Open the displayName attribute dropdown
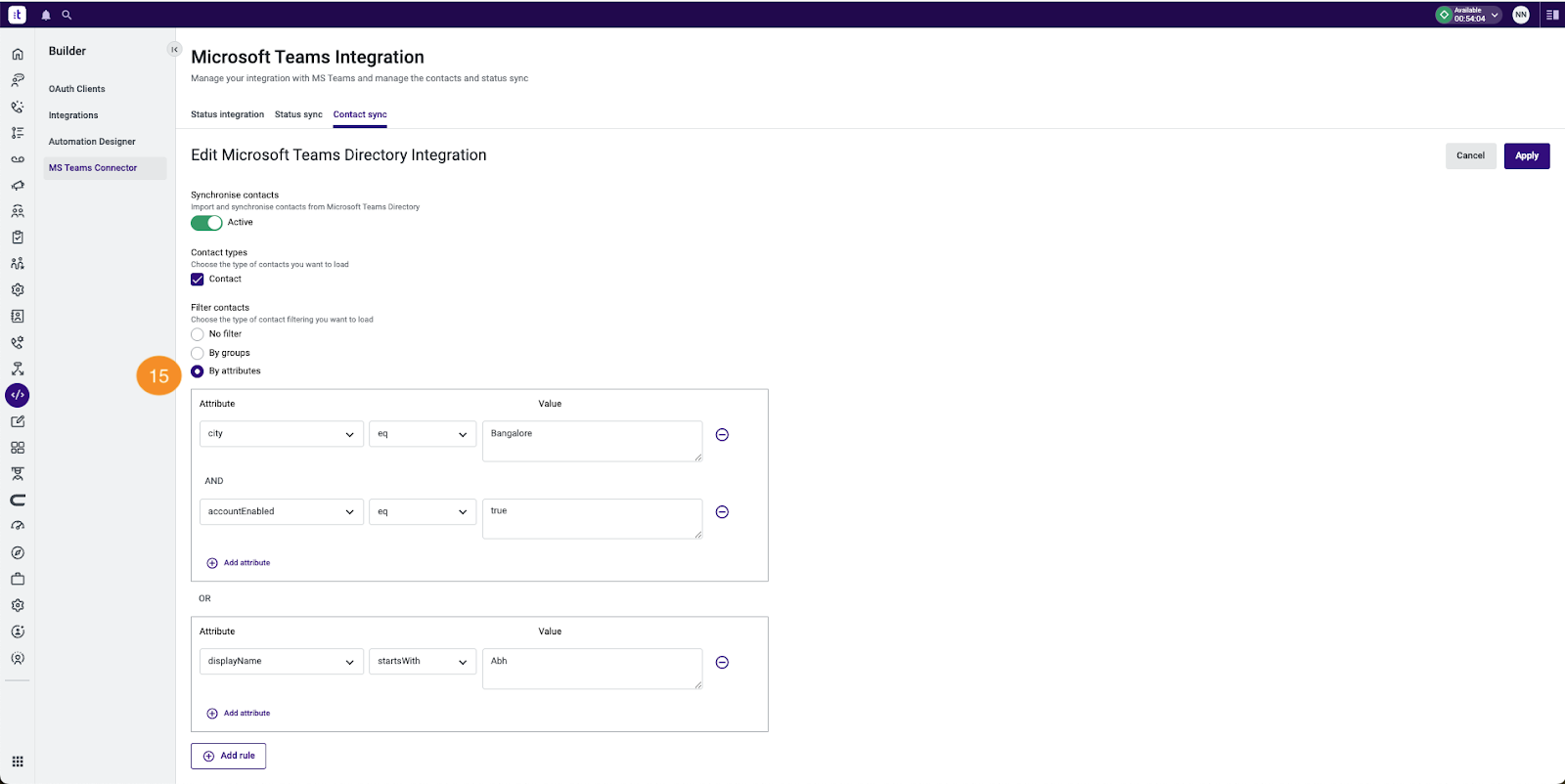The height and width of the screenshot is (784, 1565). (x=282, y=662)
